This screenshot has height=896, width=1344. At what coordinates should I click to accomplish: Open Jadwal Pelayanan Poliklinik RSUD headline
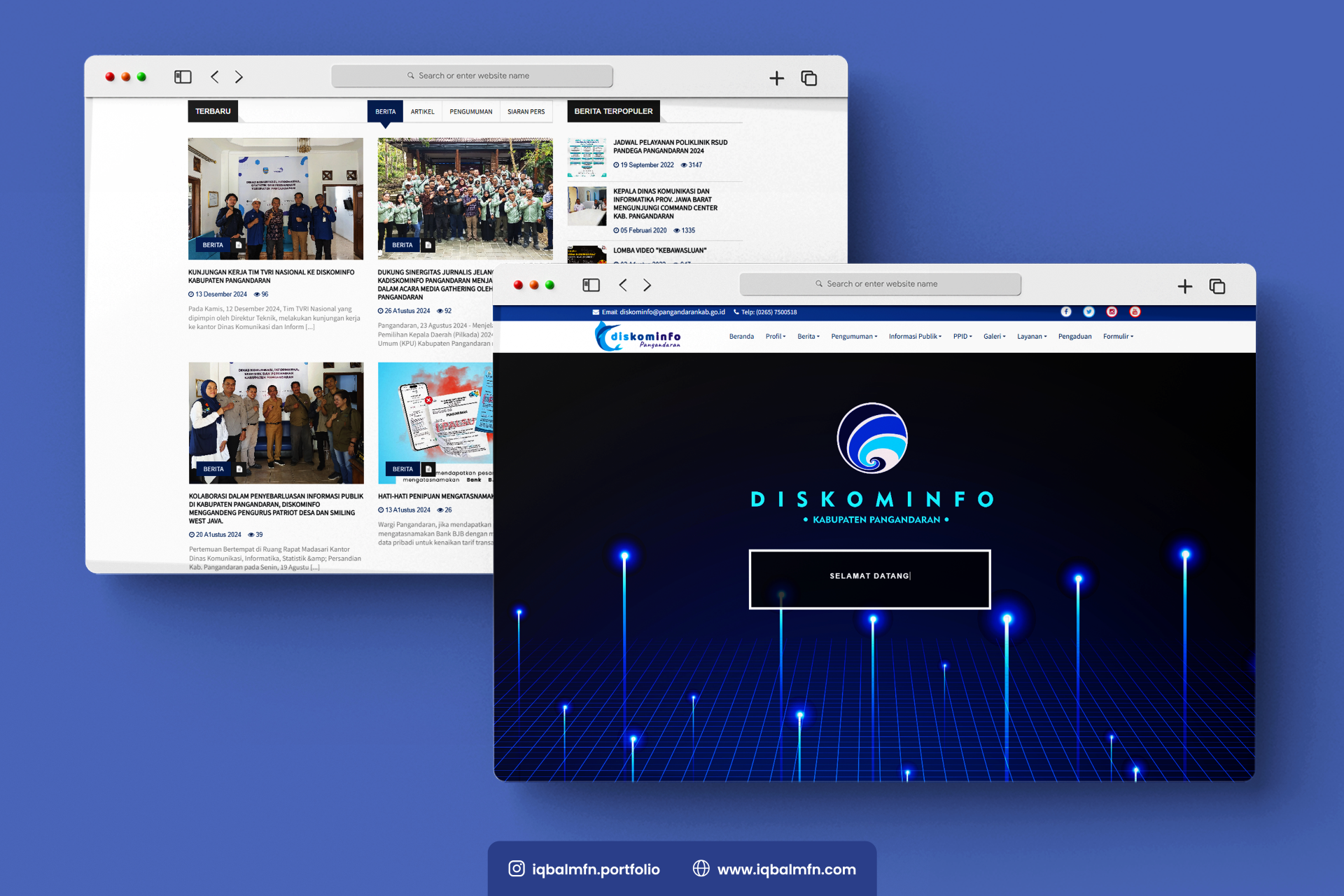[x=670, y=146]
